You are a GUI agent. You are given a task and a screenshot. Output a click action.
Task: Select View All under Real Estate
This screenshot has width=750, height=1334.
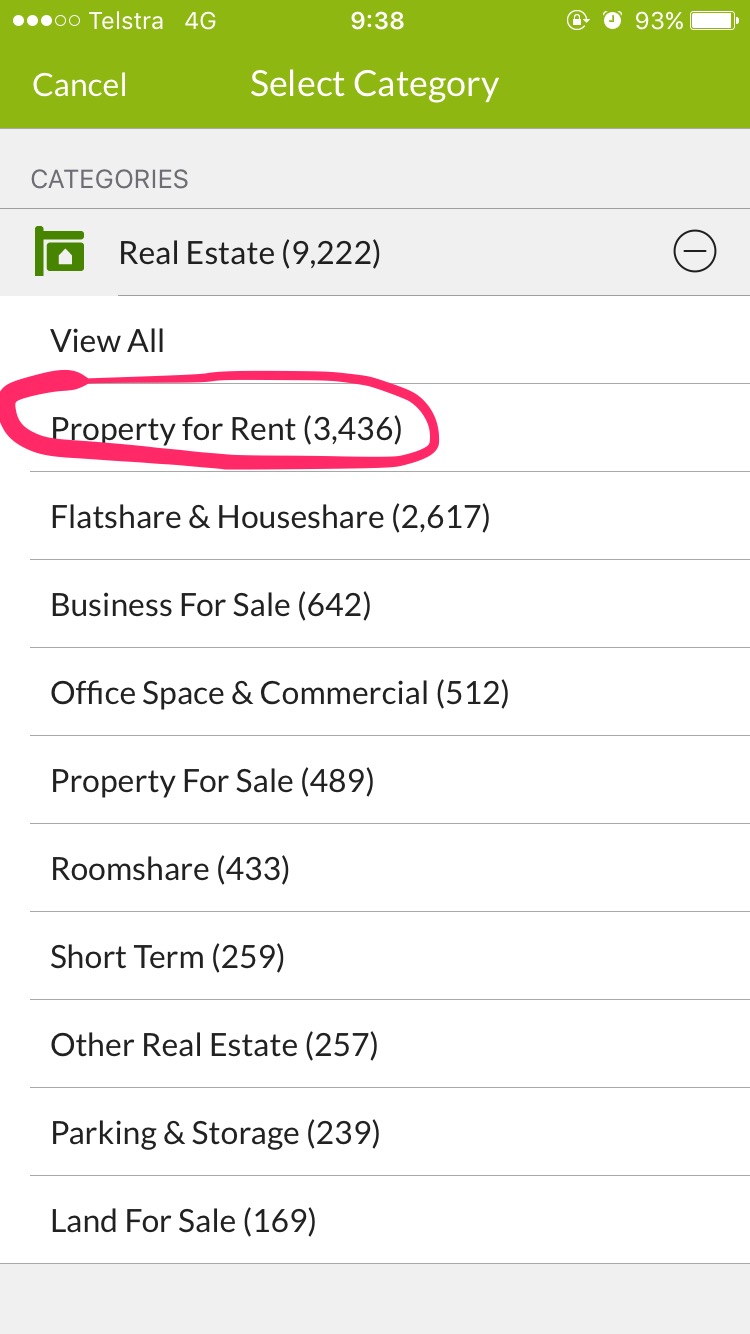[390, 340]
